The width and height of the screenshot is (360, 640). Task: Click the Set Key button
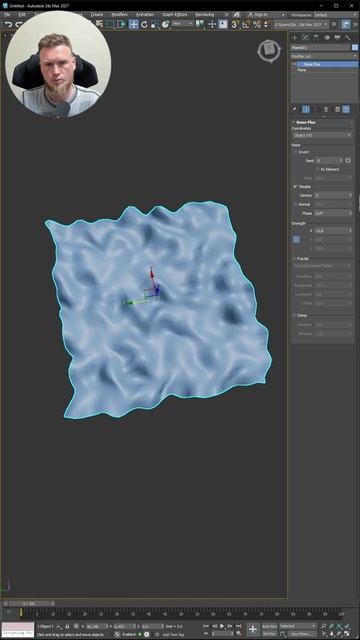coord(269,633)
